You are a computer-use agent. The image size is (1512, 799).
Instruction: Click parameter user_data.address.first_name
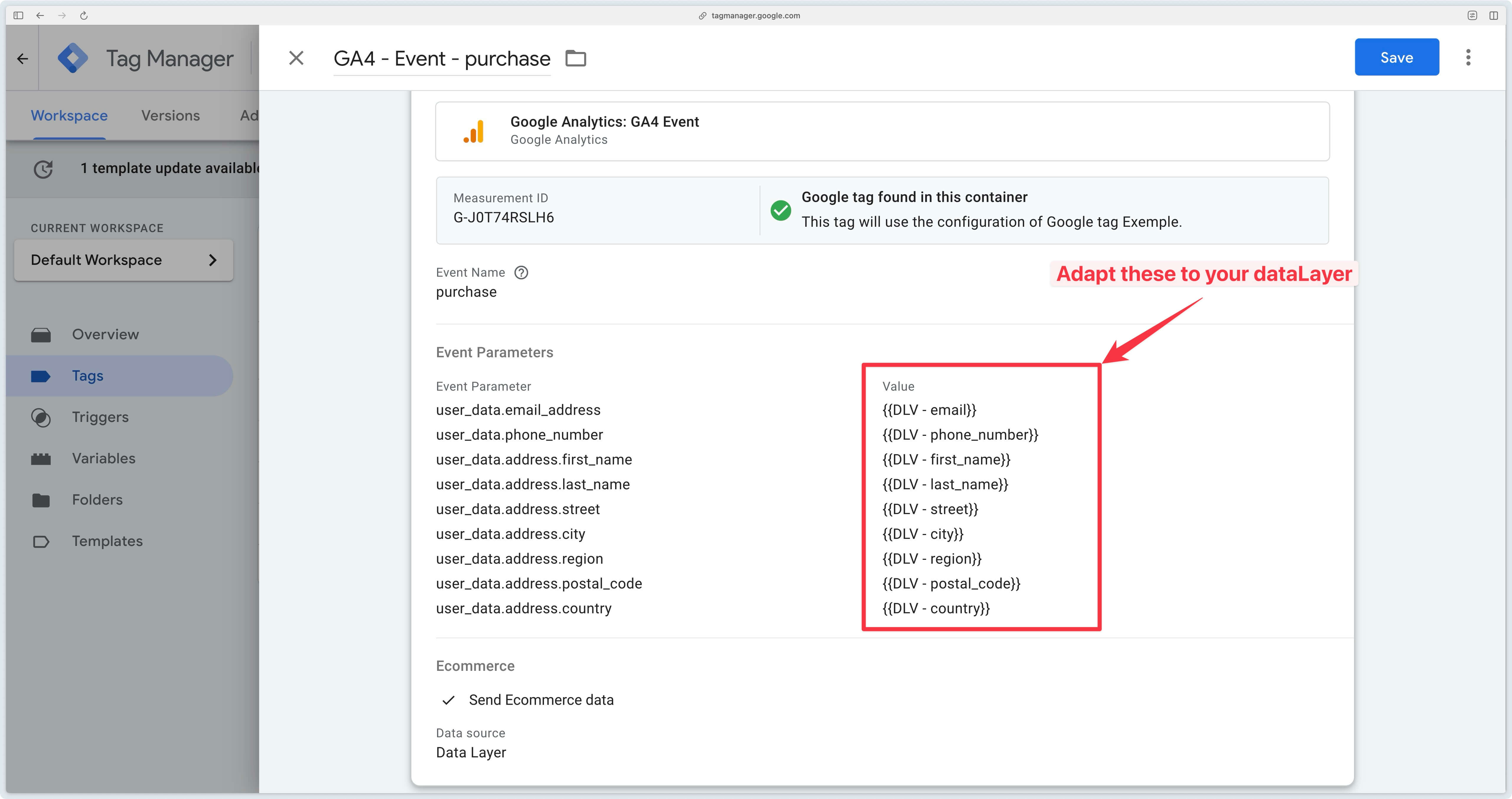[x=534, y=459]
